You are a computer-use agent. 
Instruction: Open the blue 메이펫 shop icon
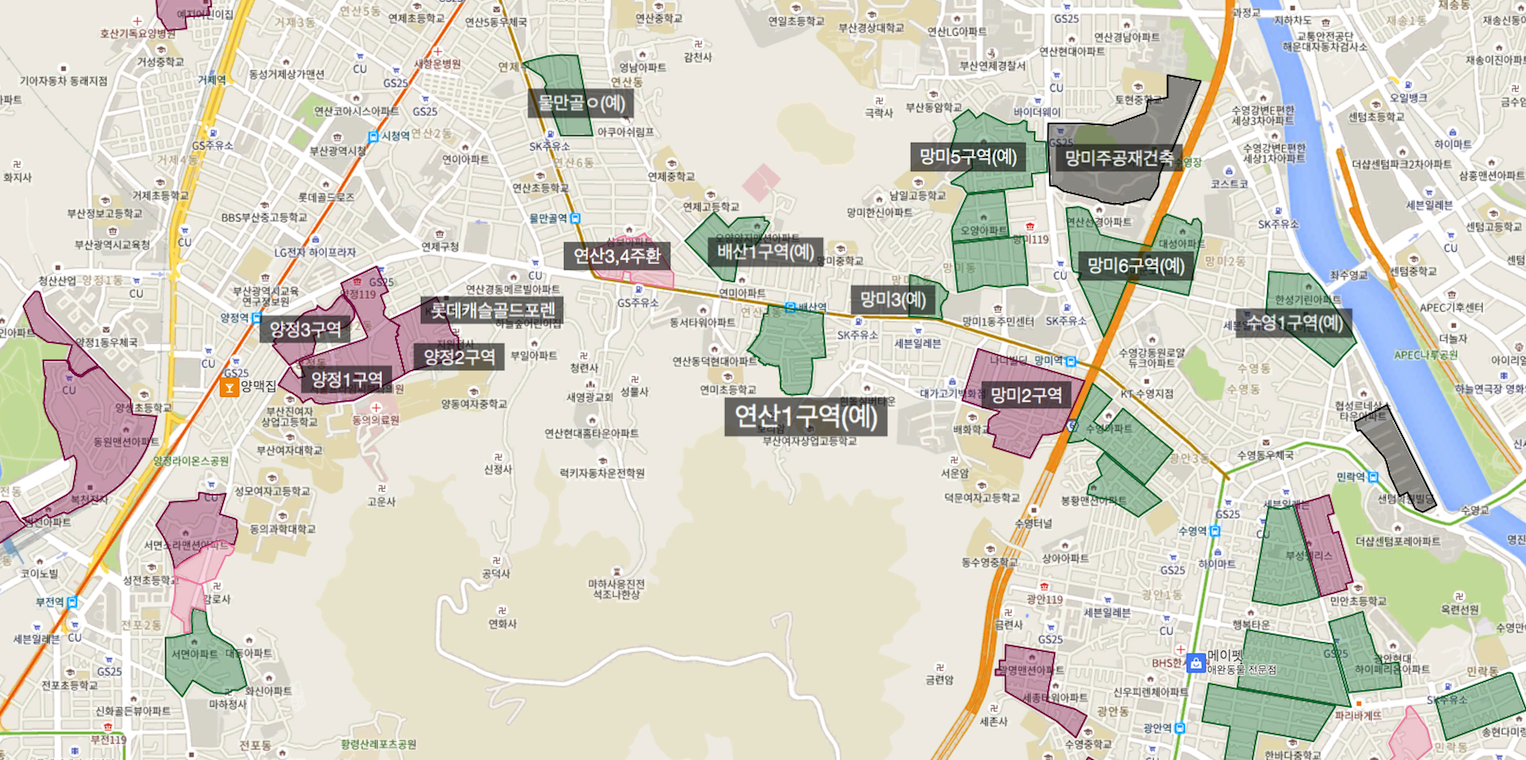pos(1194,661)
